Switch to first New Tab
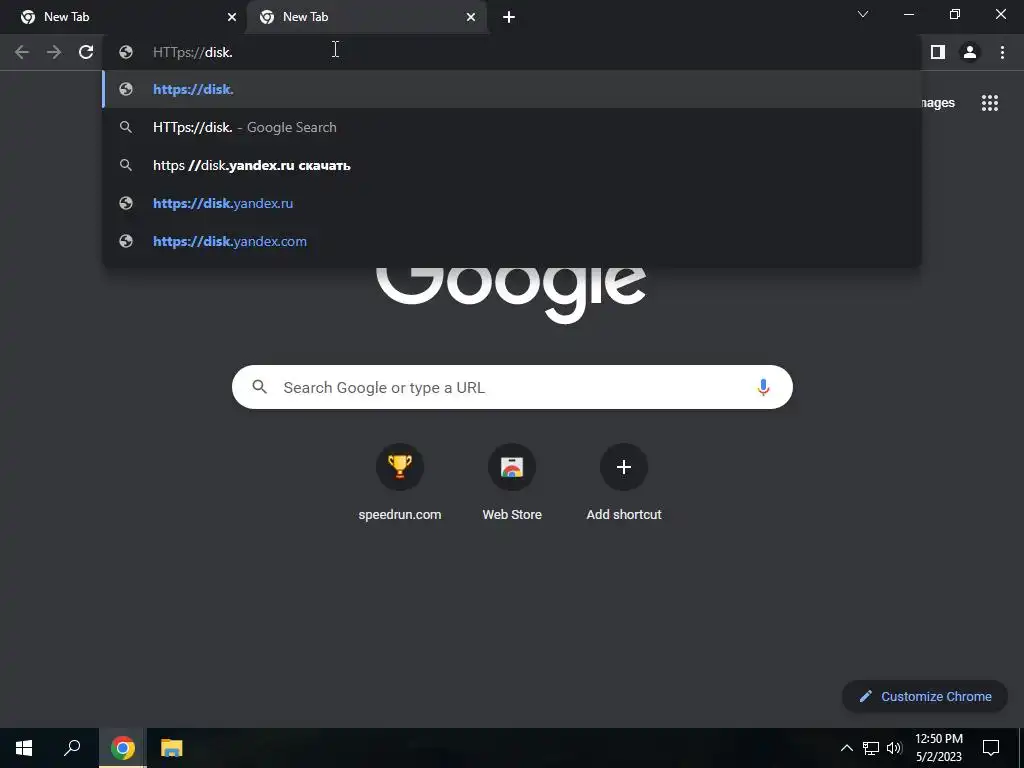1024x768 pixels. [x=124, y=17]
